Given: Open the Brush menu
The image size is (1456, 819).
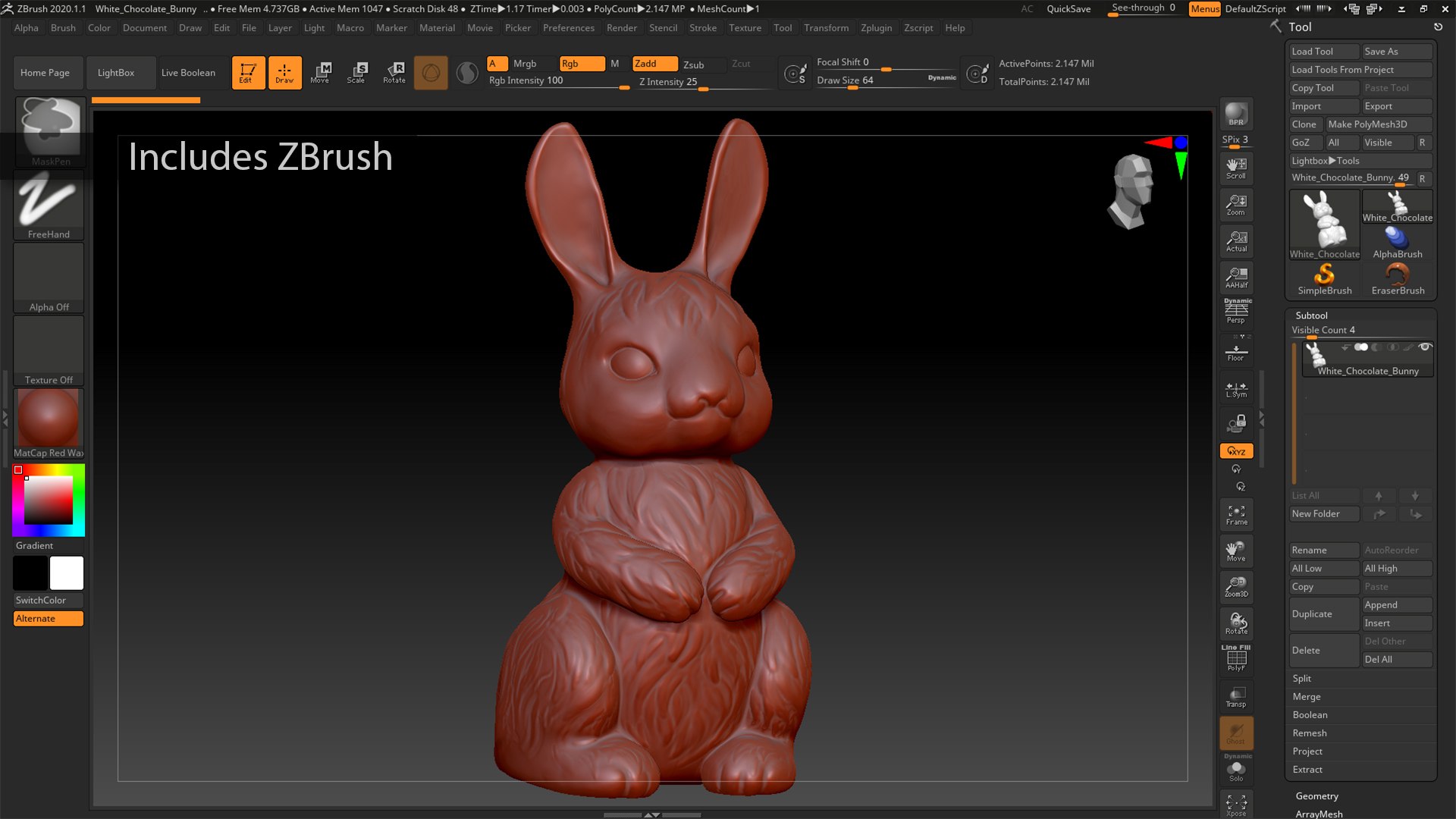Looking at the screenshot, I should click(63, 28).
